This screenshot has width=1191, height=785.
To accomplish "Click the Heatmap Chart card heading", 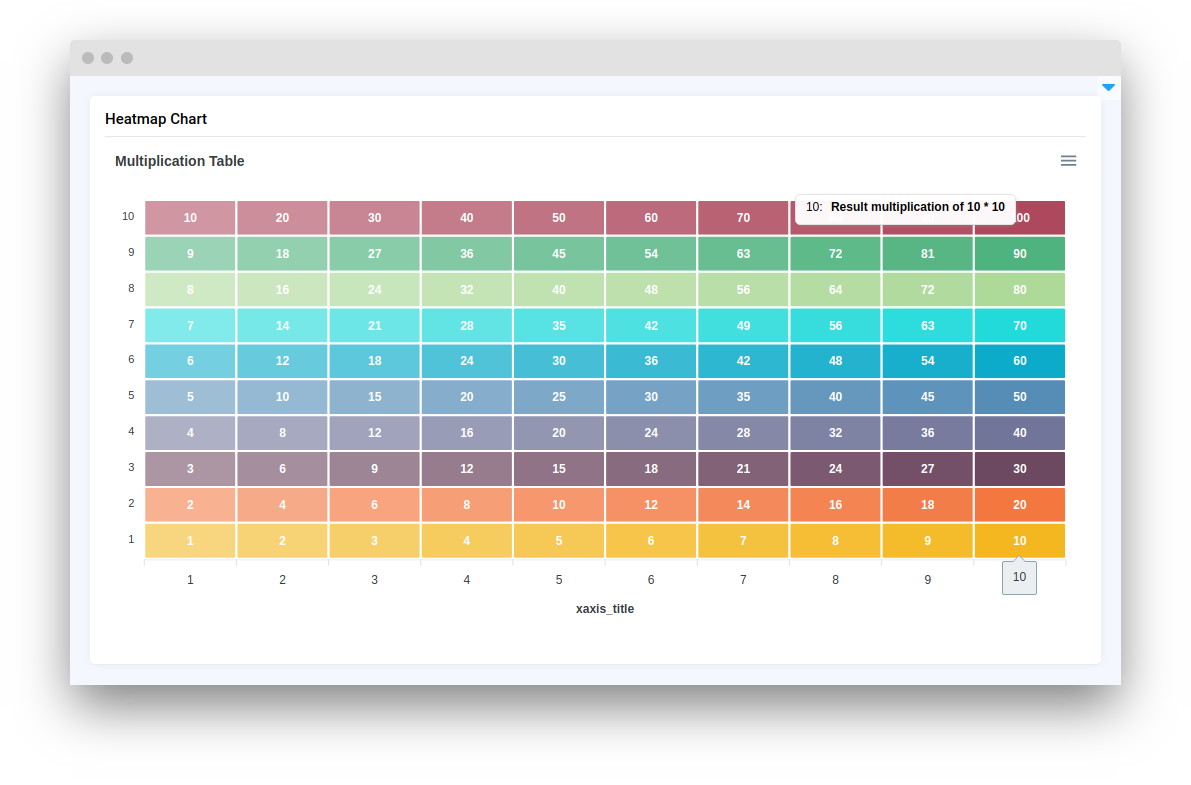I will [x=156, y=119].
